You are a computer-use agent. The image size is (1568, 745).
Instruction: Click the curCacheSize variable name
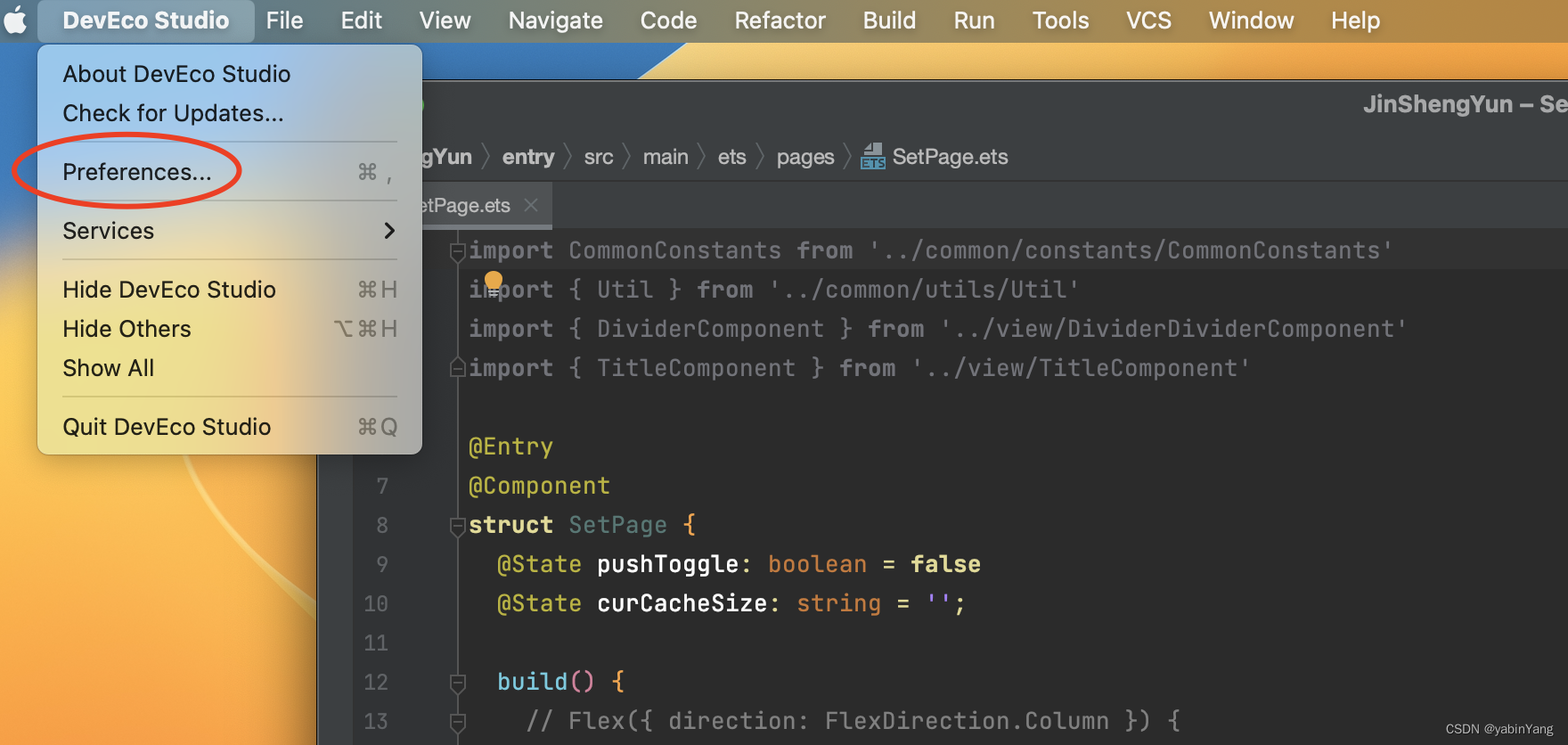point(682,603)
